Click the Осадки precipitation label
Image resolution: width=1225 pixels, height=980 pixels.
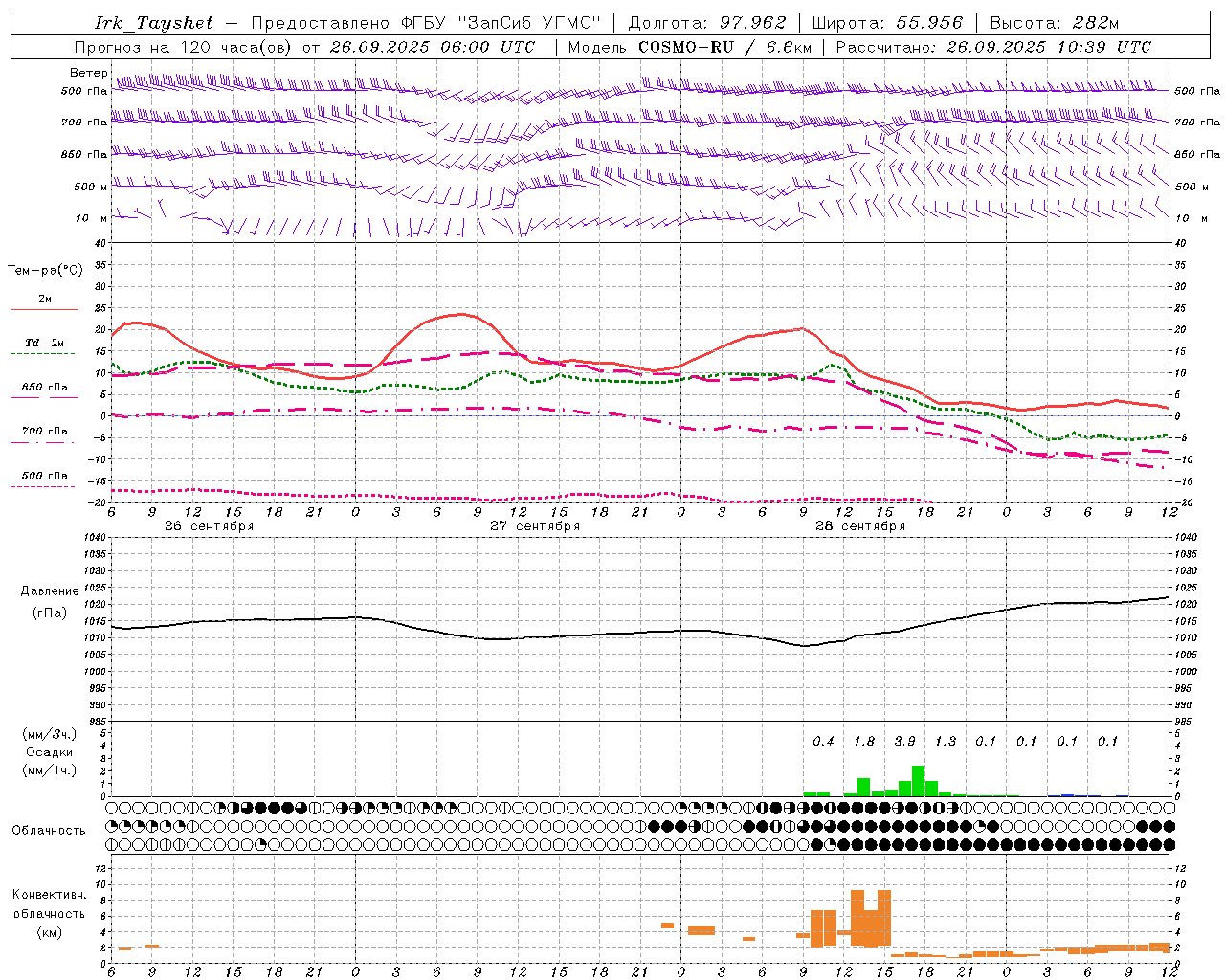pyautogui.click(x=50, y=752)
